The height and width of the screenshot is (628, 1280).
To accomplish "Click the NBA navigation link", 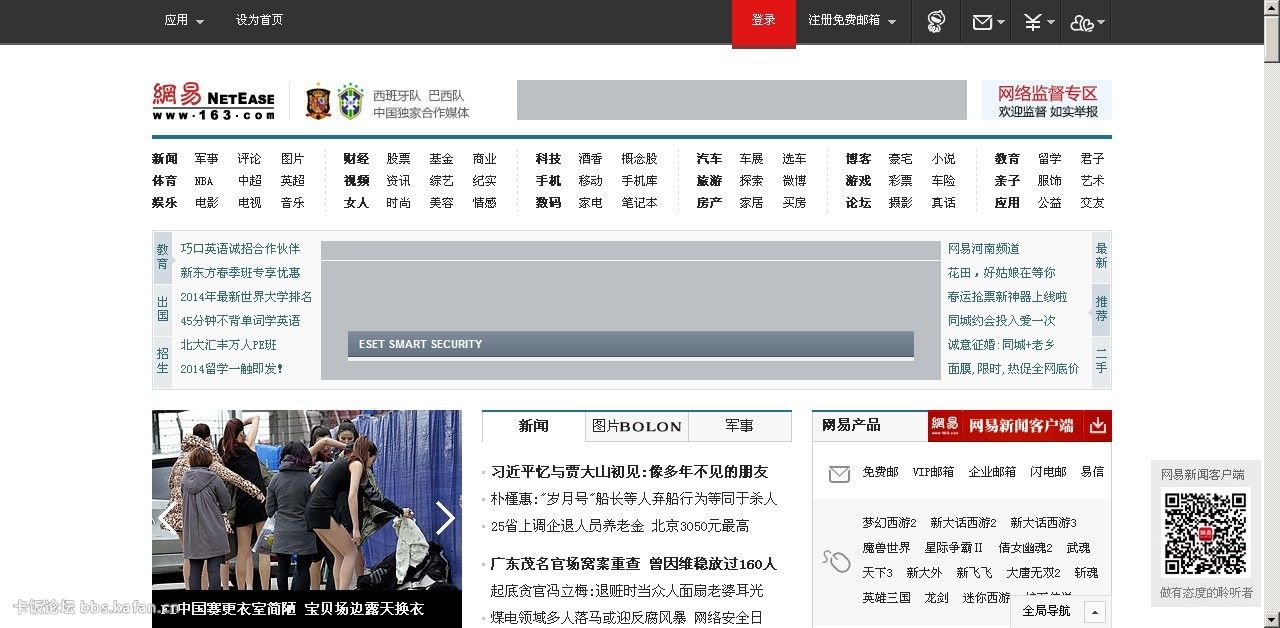I will coord(204,181).
